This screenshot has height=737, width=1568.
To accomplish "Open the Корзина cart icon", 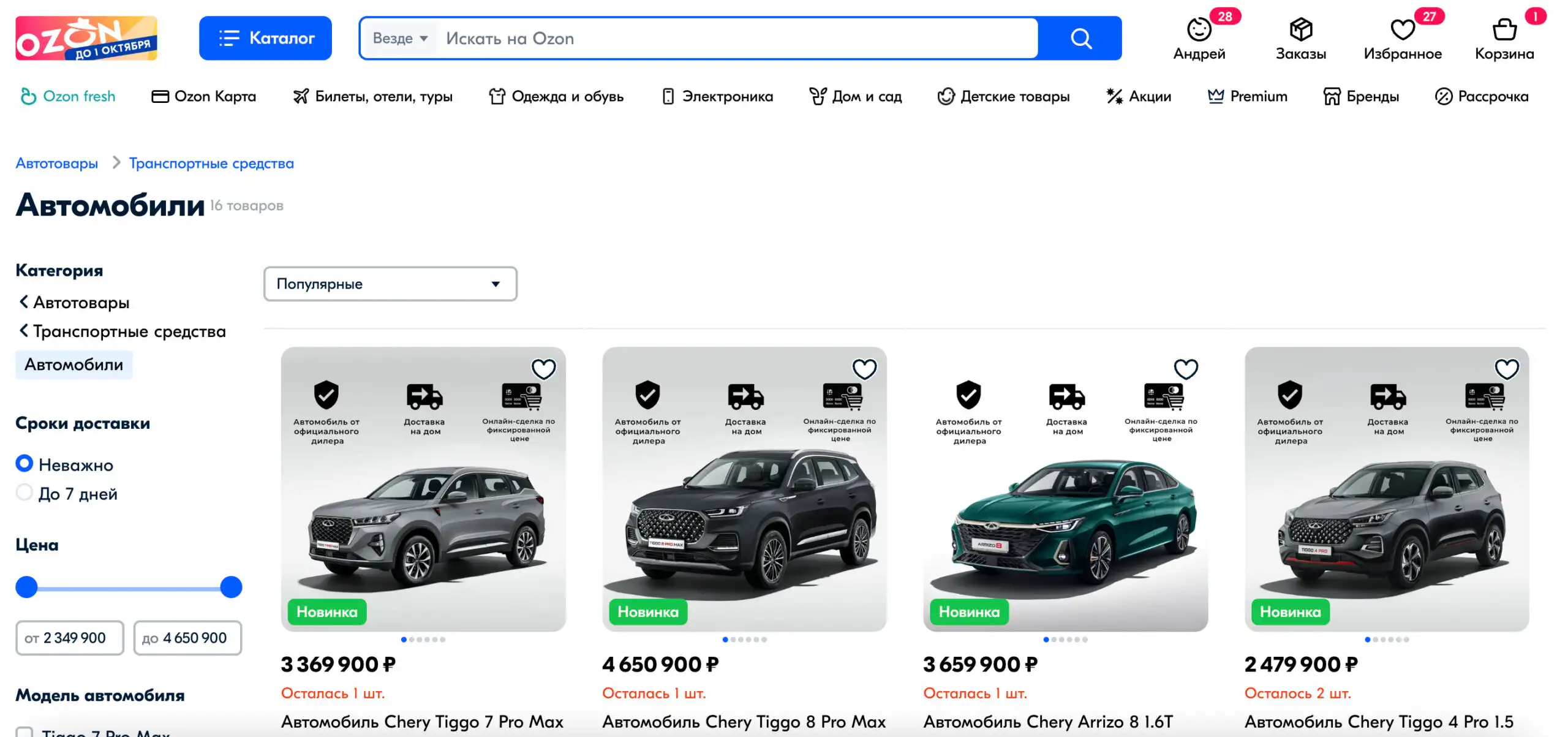I will tap(1504, 29).
